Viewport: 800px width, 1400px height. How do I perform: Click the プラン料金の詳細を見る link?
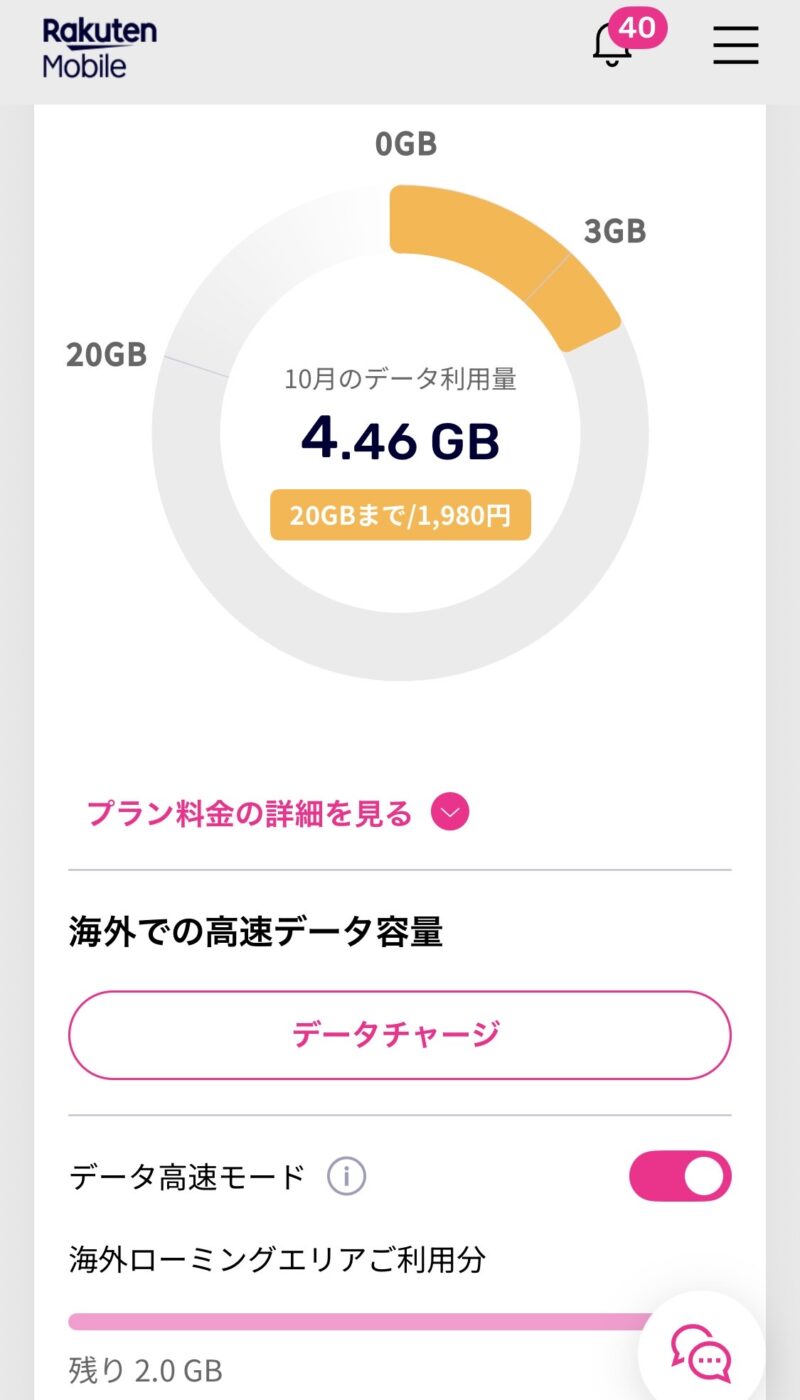[x=250, y=813]
